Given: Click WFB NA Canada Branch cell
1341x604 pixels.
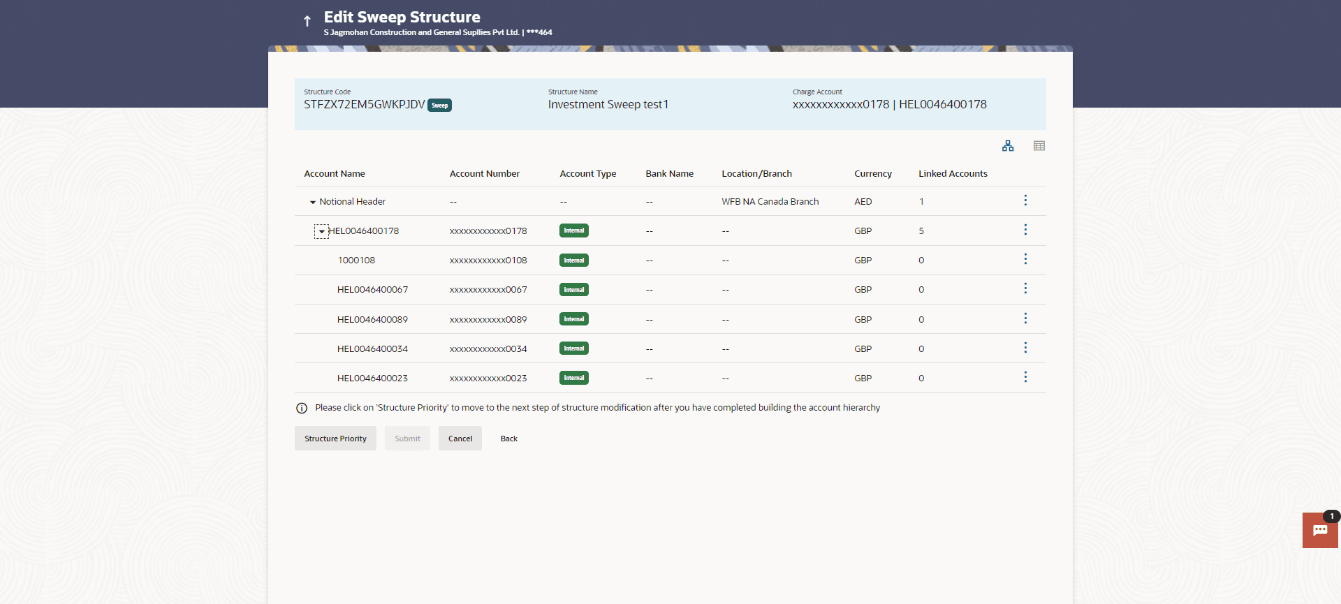Looking at the screenshot, I should 770,201.
